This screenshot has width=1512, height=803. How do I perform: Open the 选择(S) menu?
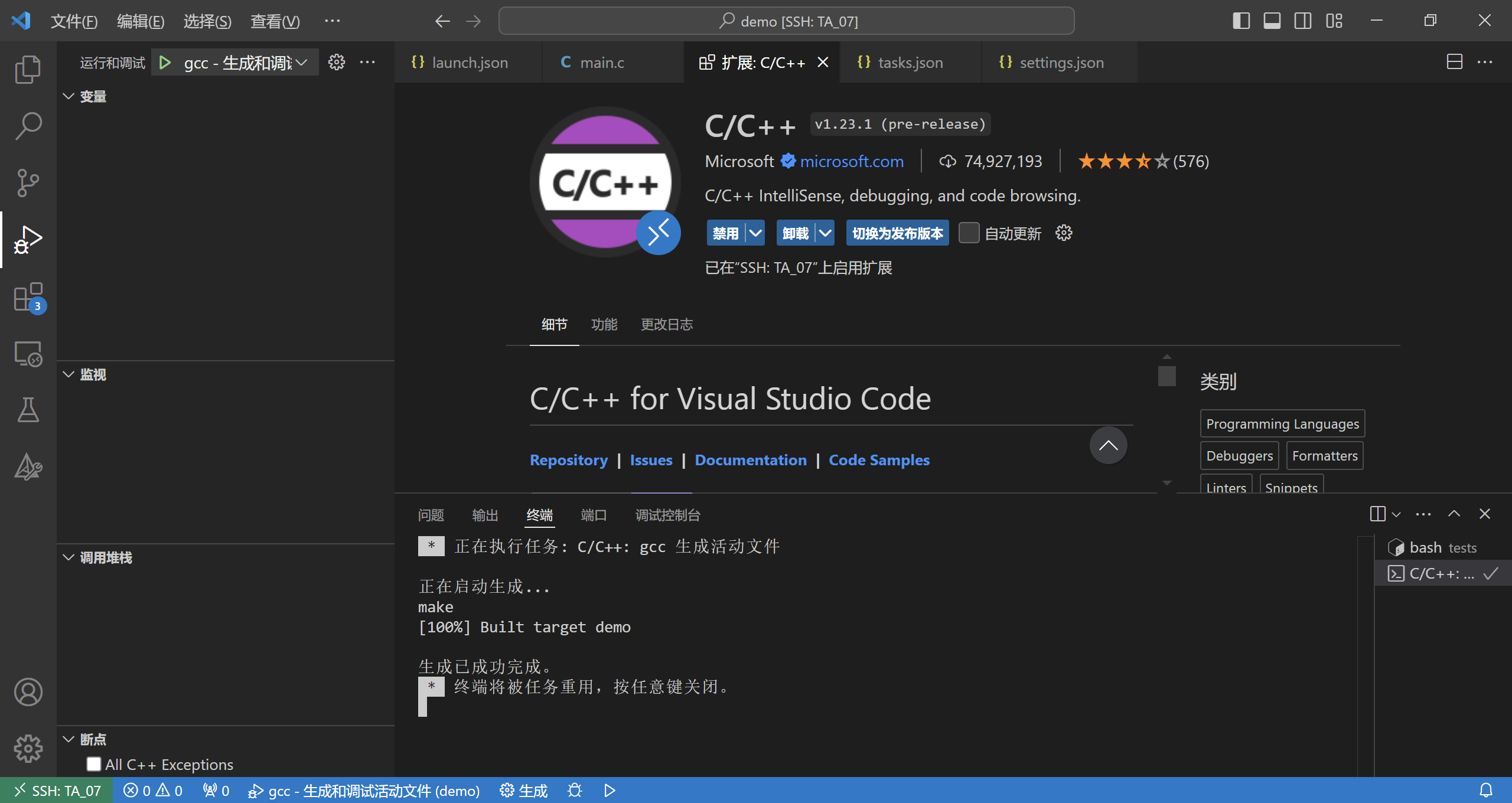(207, 21)
